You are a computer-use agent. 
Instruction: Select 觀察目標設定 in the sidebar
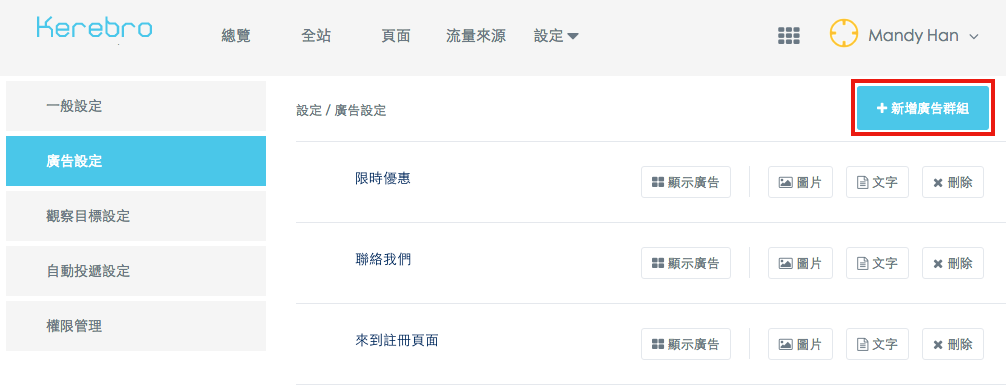click(136, 216)
